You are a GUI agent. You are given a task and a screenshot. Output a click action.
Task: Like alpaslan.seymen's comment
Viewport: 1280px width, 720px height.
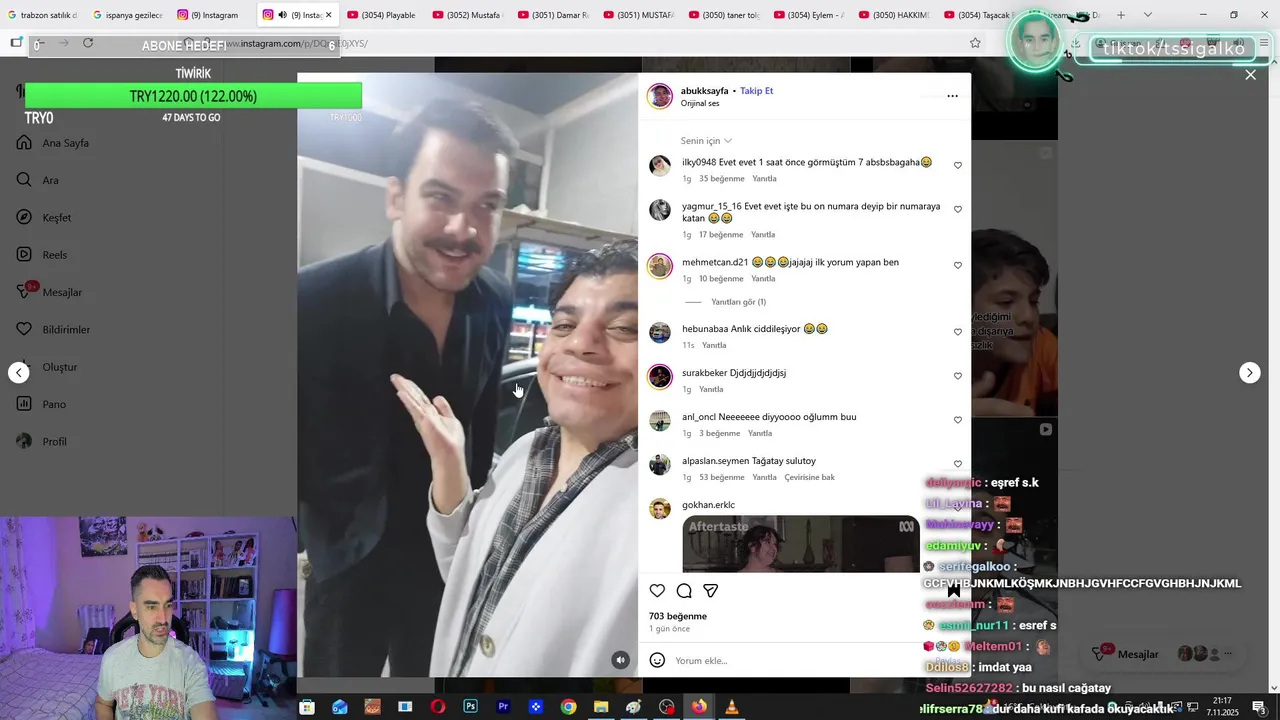[957, 464]
